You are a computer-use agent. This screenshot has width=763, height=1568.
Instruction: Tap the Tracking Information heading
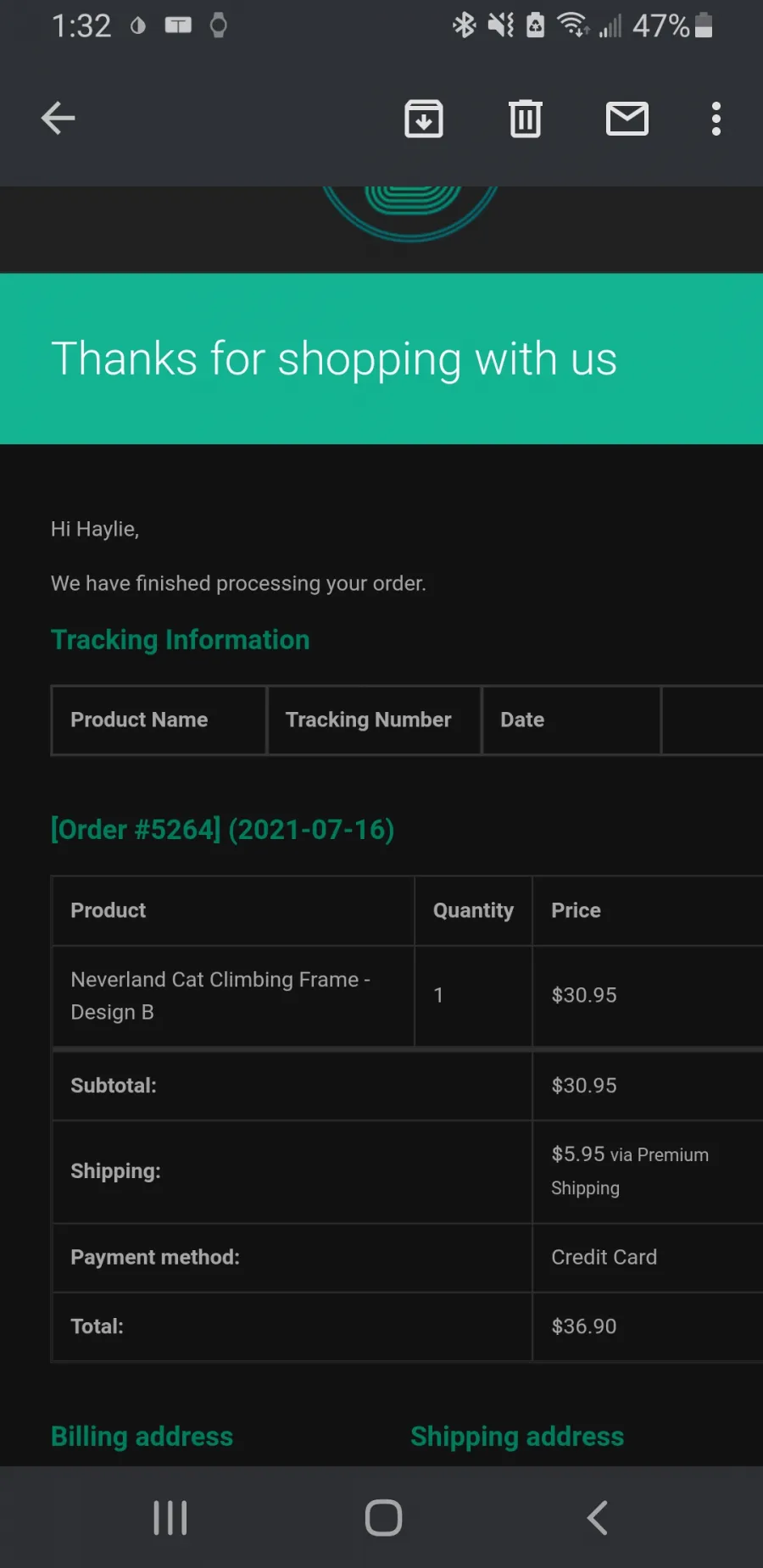tap(180, 640)
